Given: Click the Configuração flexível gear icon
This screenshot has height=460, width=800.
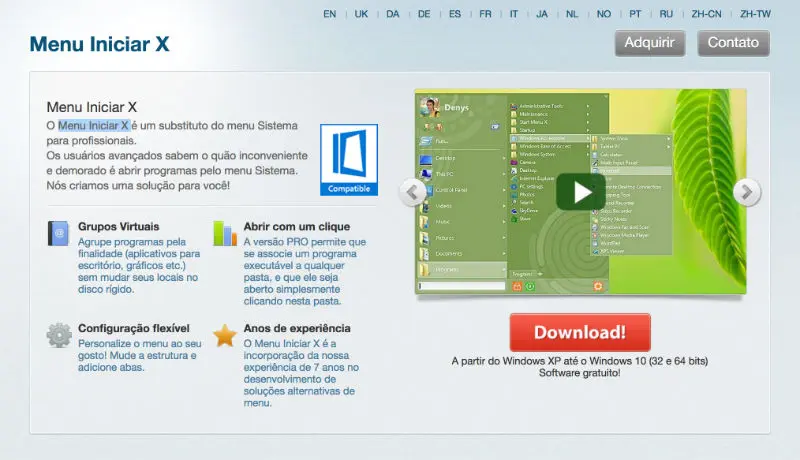Looking at the screenshot, I should point(60,335).
